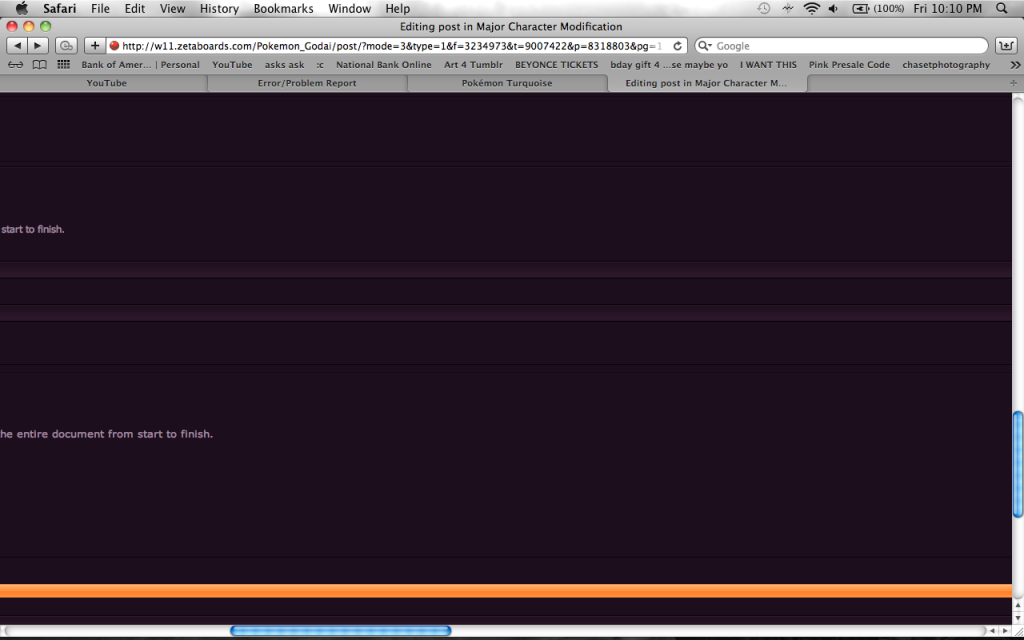The width and height of the screenshot is (1024, 640).
Task: Switch to the Error/Problem Report tab
Action: 306,83
